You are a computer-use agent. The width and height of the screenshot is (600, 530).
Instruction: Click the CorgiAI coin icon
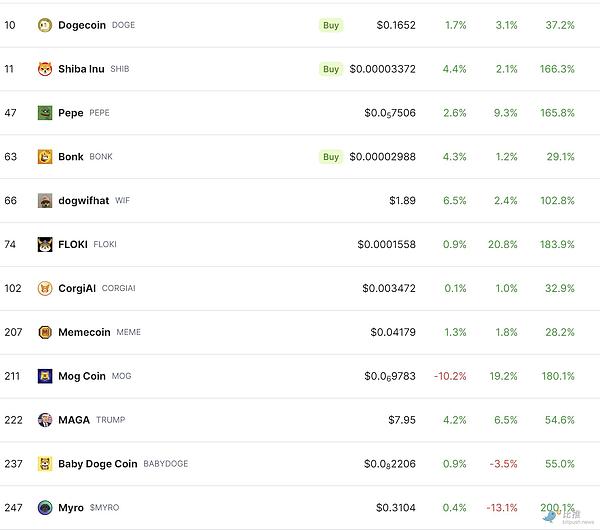[44, 289]
